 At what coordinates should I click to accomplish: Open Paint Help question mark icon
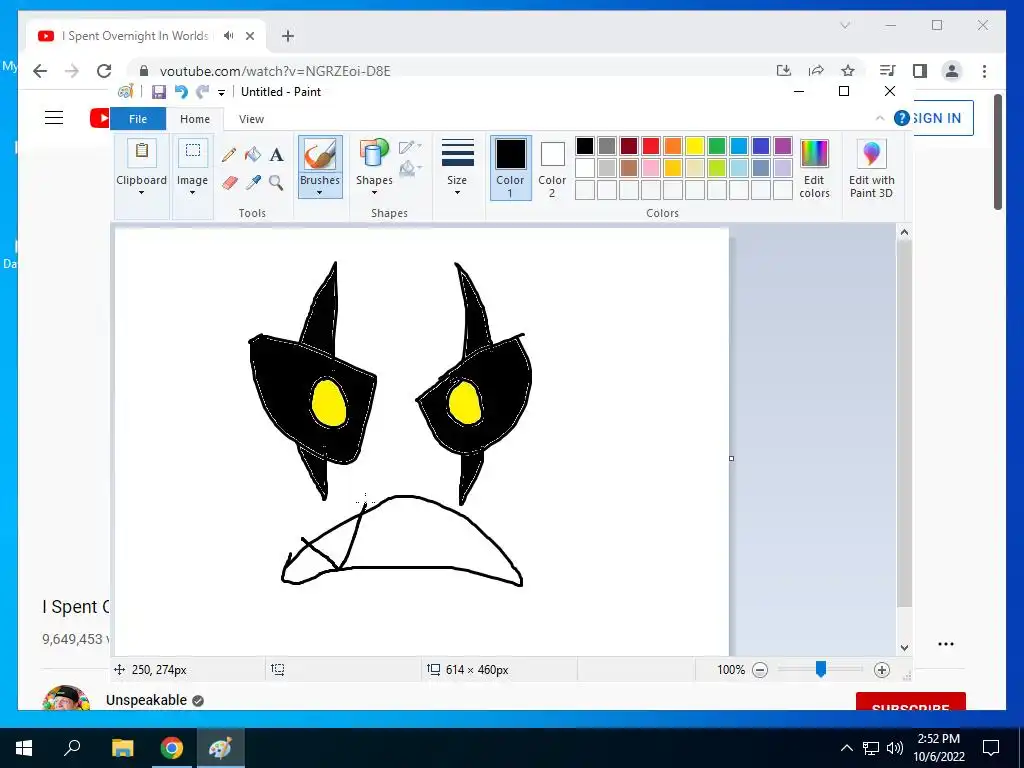(902, 118)
